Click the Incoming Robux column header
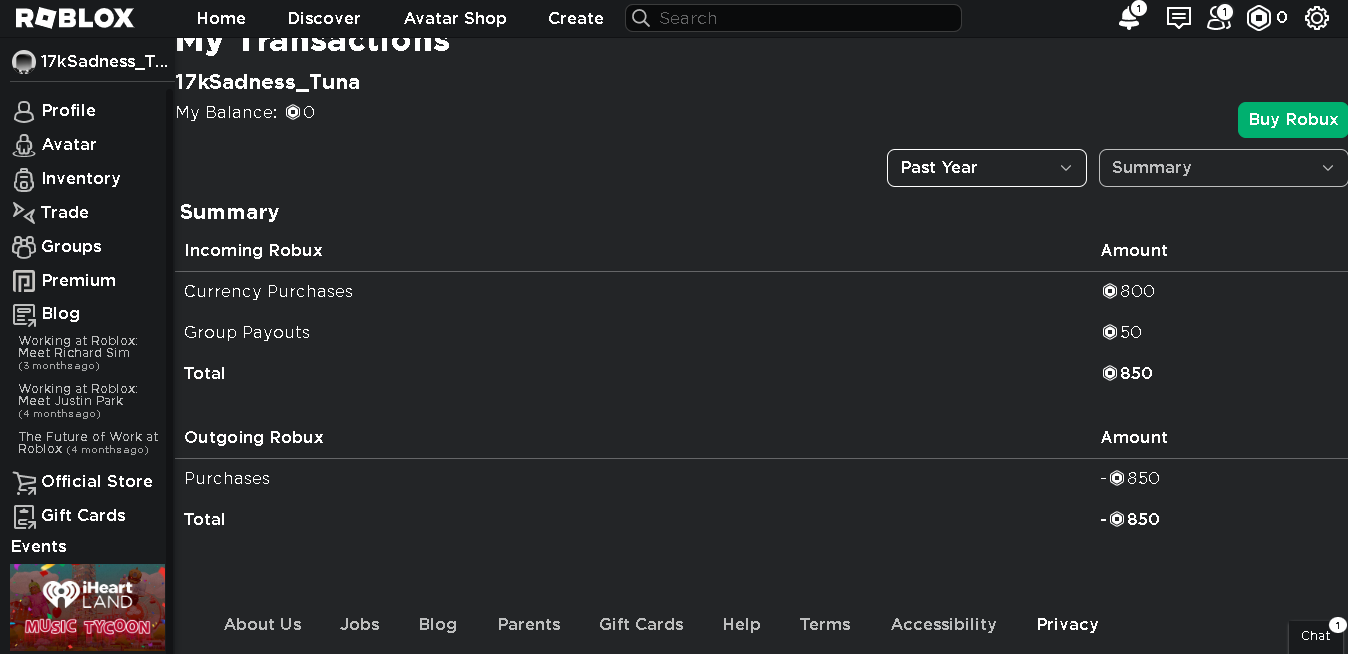Screen dimensions: 1348x654 [253, 251]
